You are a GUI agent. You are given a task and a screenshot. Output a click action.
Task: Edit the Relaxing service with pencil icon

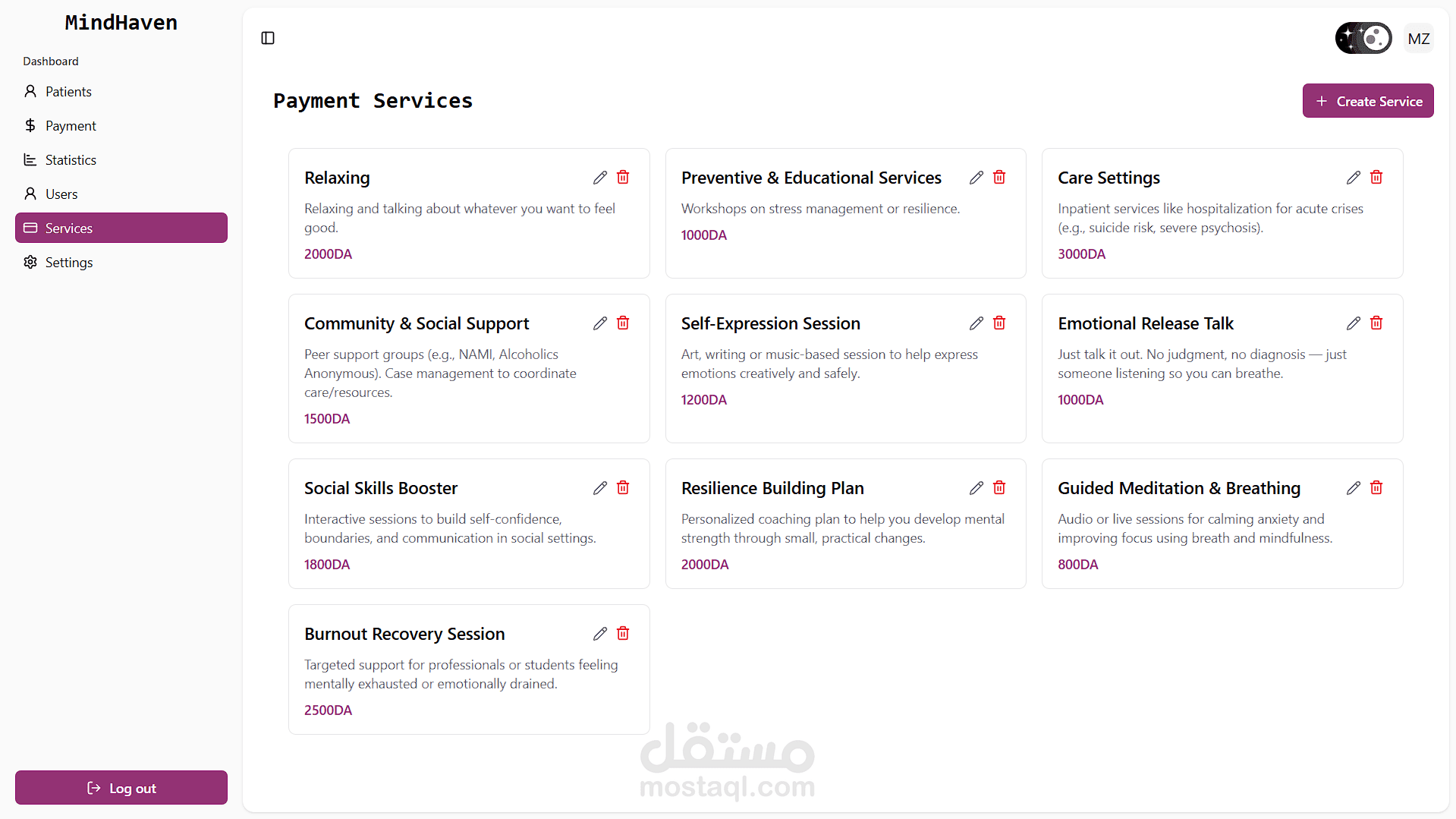[599, 178]
